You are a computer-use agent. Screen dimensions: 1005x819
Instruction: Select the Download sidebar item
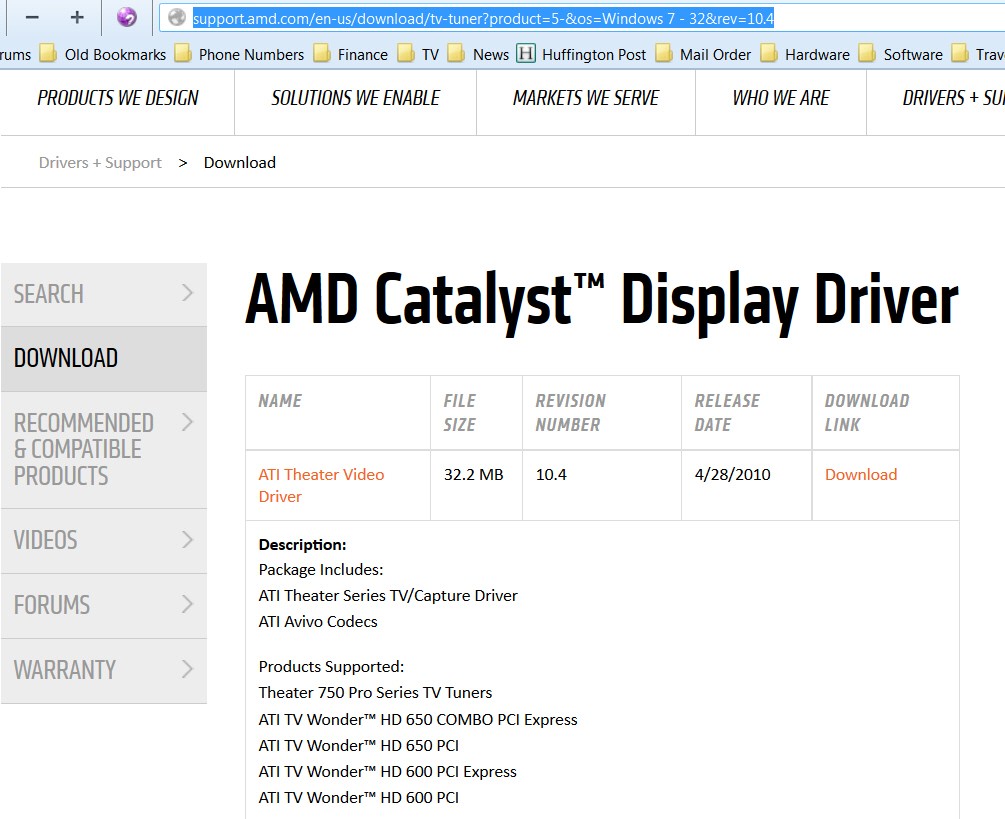104,359
